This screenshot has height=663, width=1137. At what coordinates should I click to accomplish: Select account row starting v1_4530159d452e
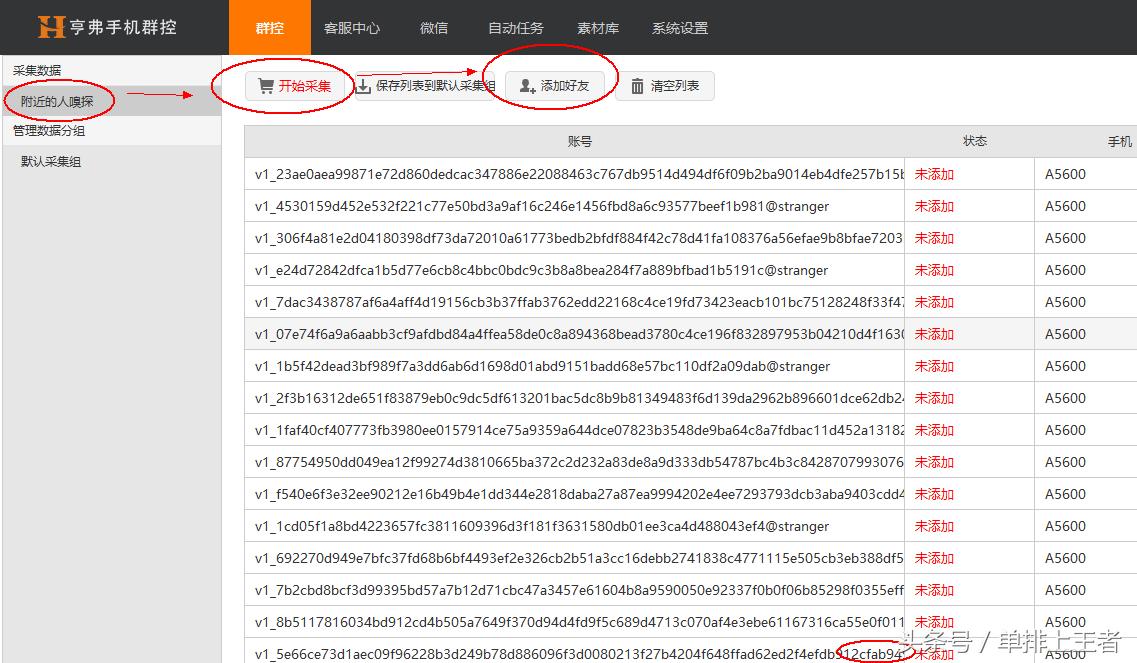pos(690,206)
